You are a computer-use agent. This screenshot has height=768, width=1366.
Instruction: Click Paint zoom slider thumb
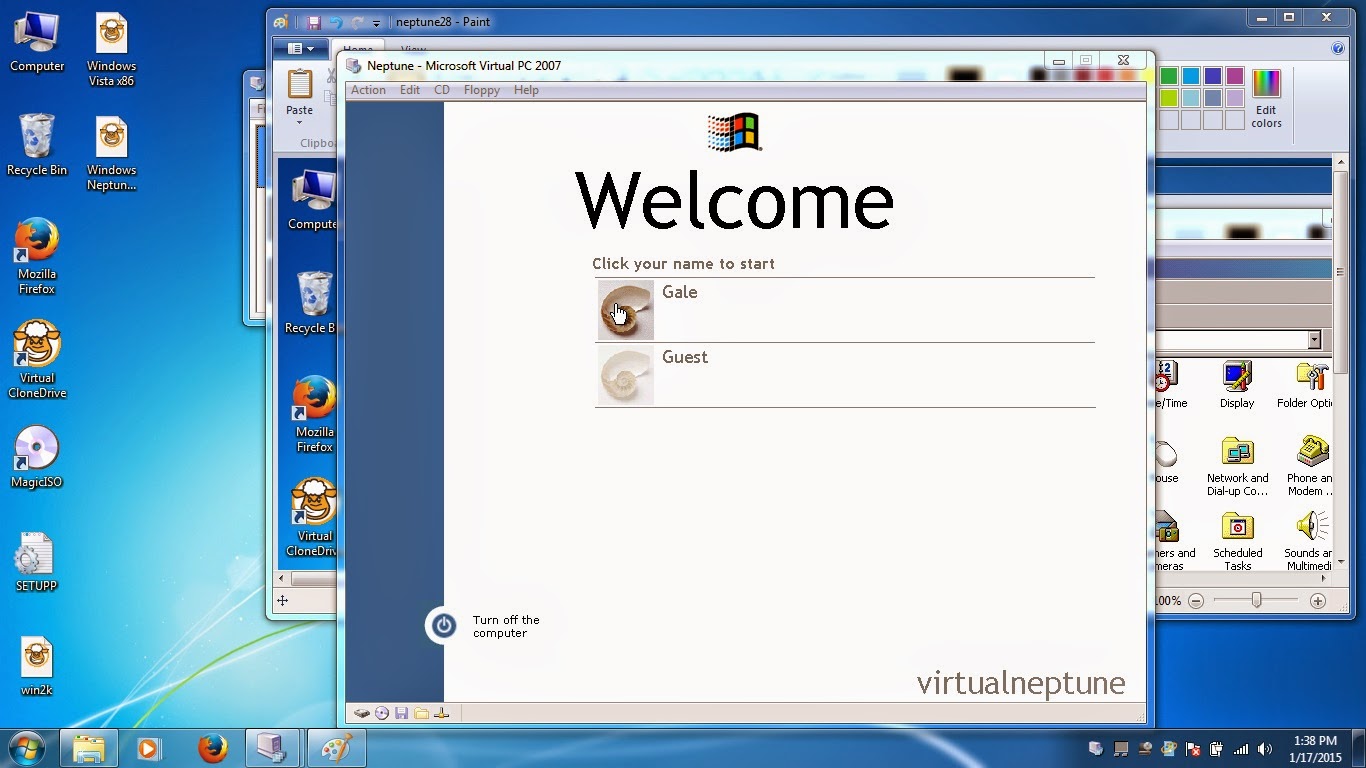pyautogui.click(x=1256, y=600)
